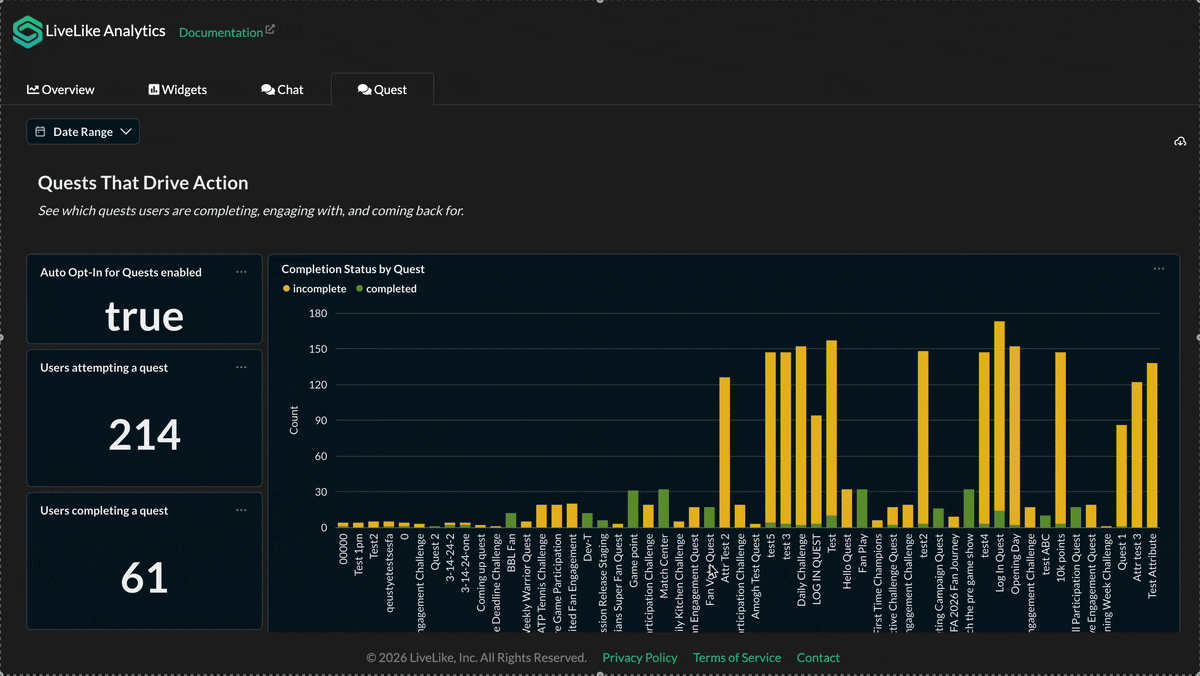Viewport: 1200px width, 676px height.
Task: Open the Users completing a quest ellipsis menu
Action: point(241,510)
